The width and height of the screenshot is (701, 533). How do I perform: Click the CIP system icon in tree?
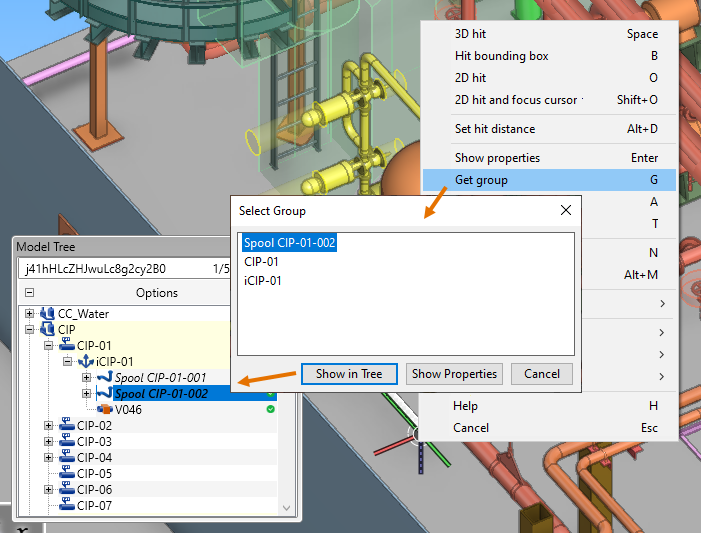[x=47, y=329]
